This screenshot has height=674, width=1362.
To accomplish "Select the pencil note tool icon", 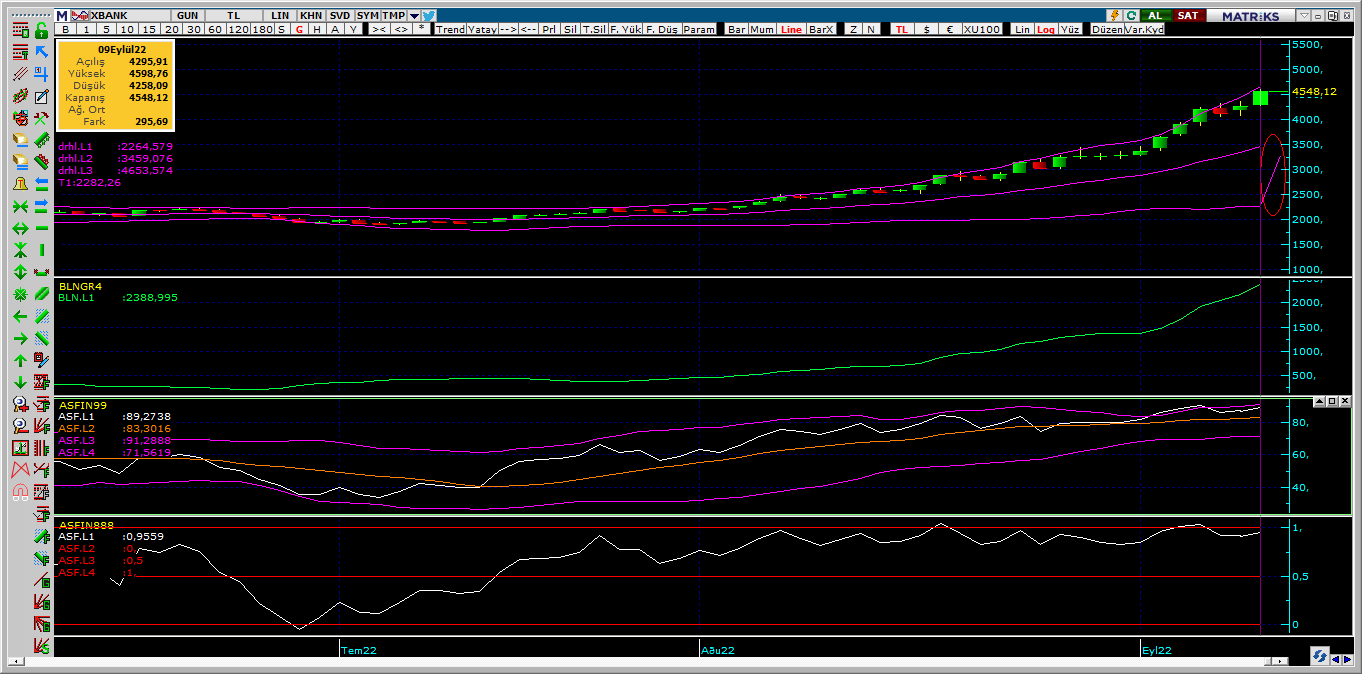I will (x=42, y=96).
